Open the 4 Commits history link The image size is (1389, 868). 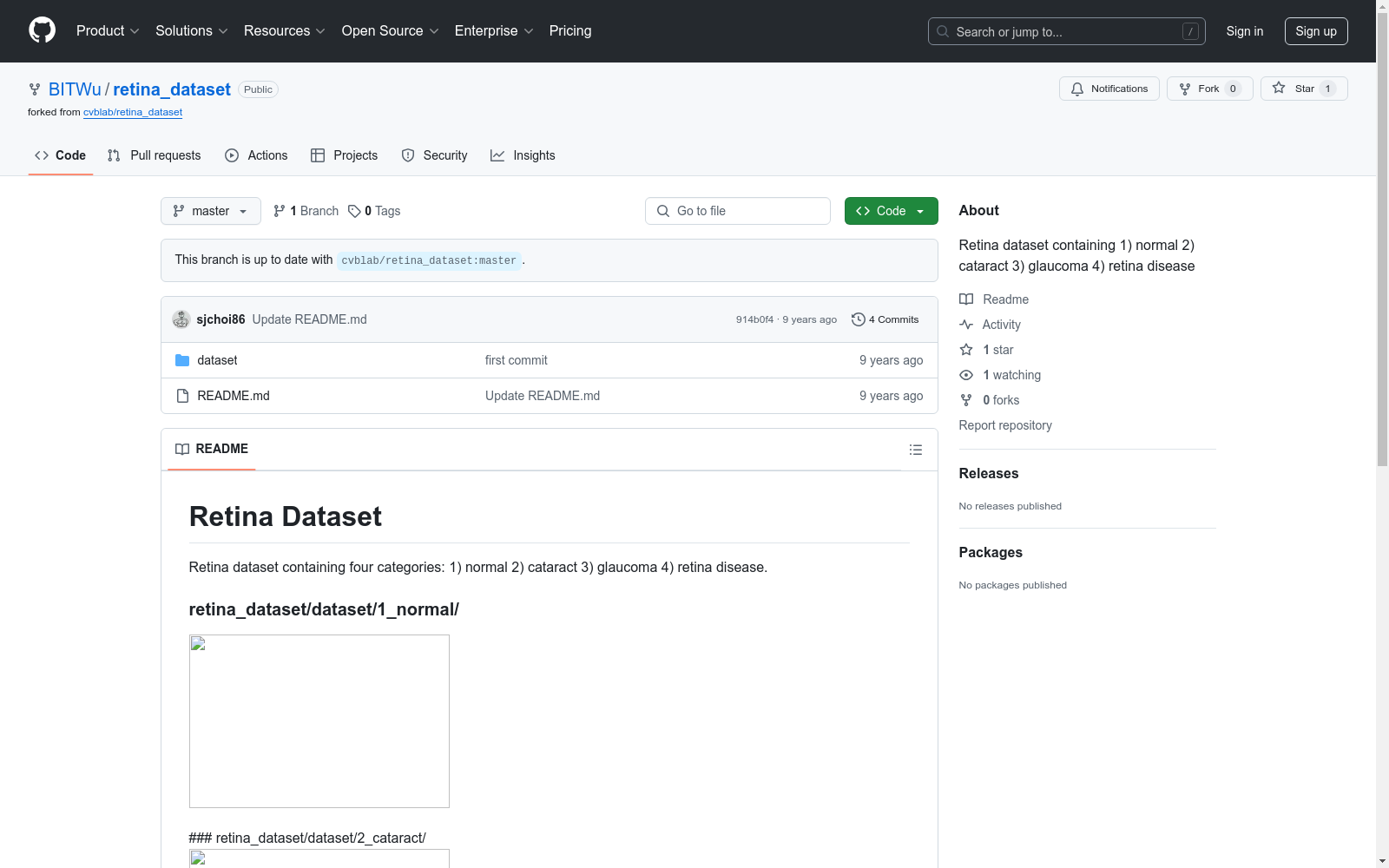(x=885, y=319)
